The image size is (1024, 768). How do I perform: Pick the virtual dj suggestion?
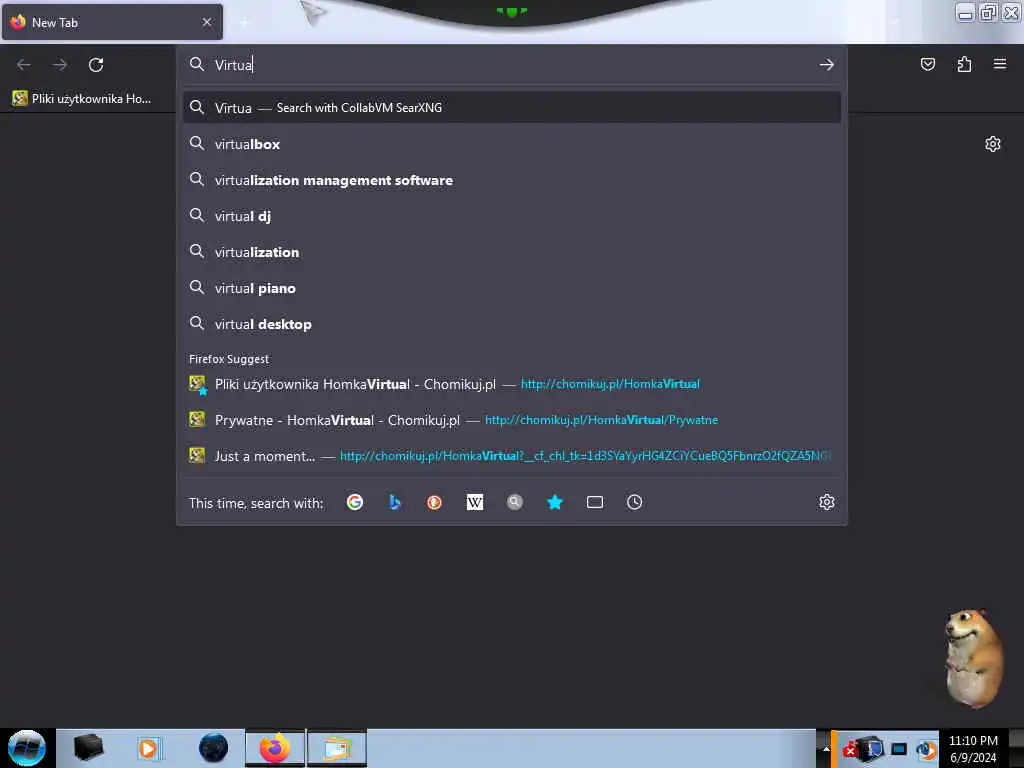[511, 216]
